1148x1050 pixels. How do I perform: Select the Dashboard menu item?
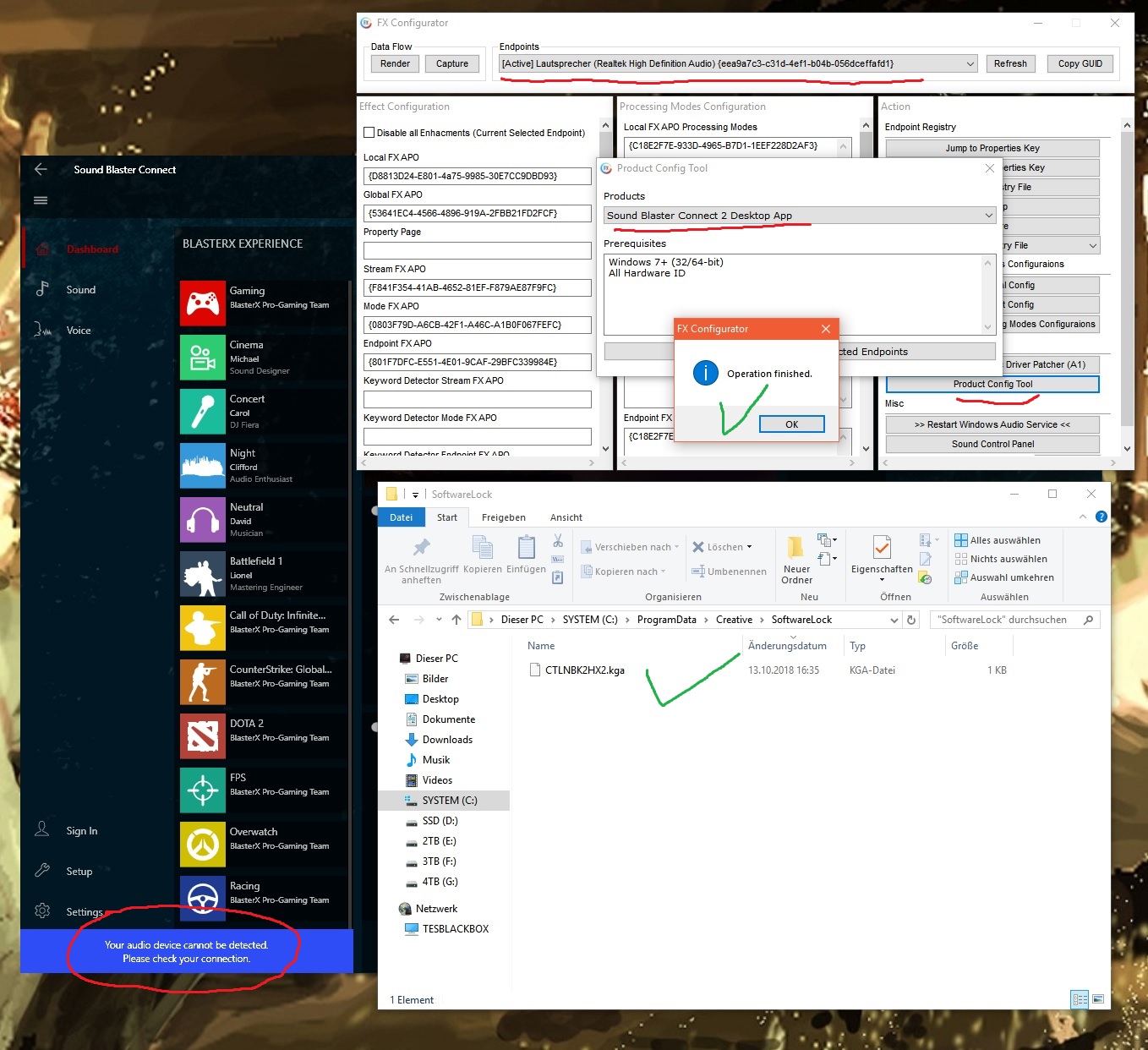(x=92, y=249)
